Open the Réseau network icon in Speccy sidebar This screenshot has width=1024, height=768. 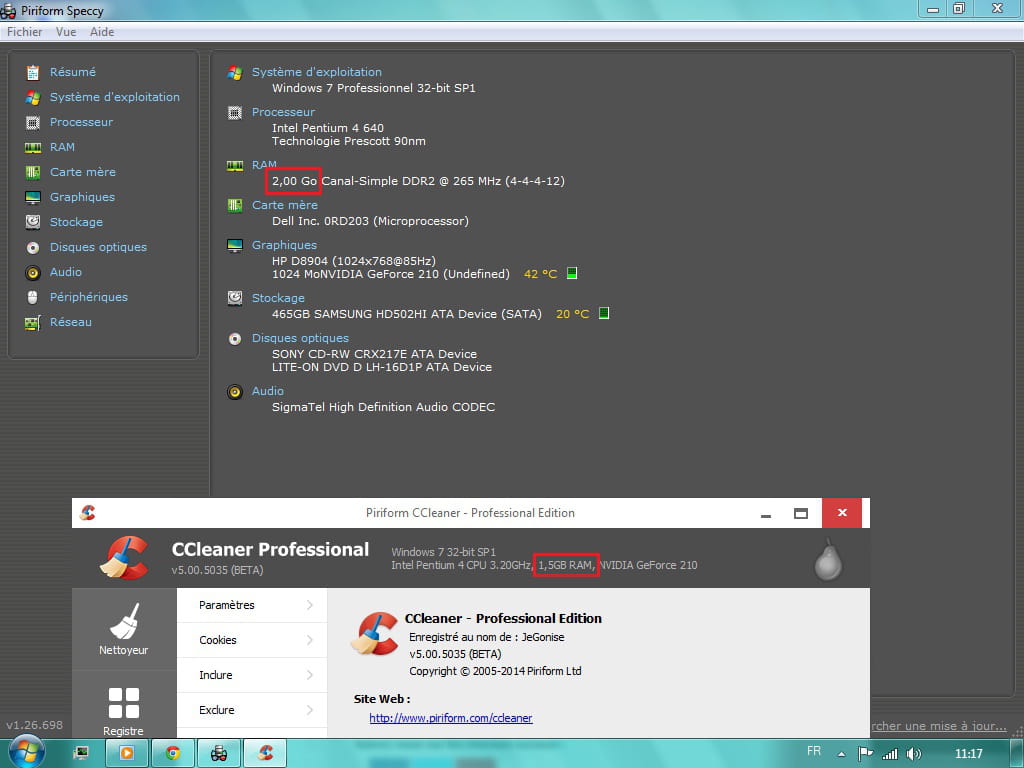33,323
